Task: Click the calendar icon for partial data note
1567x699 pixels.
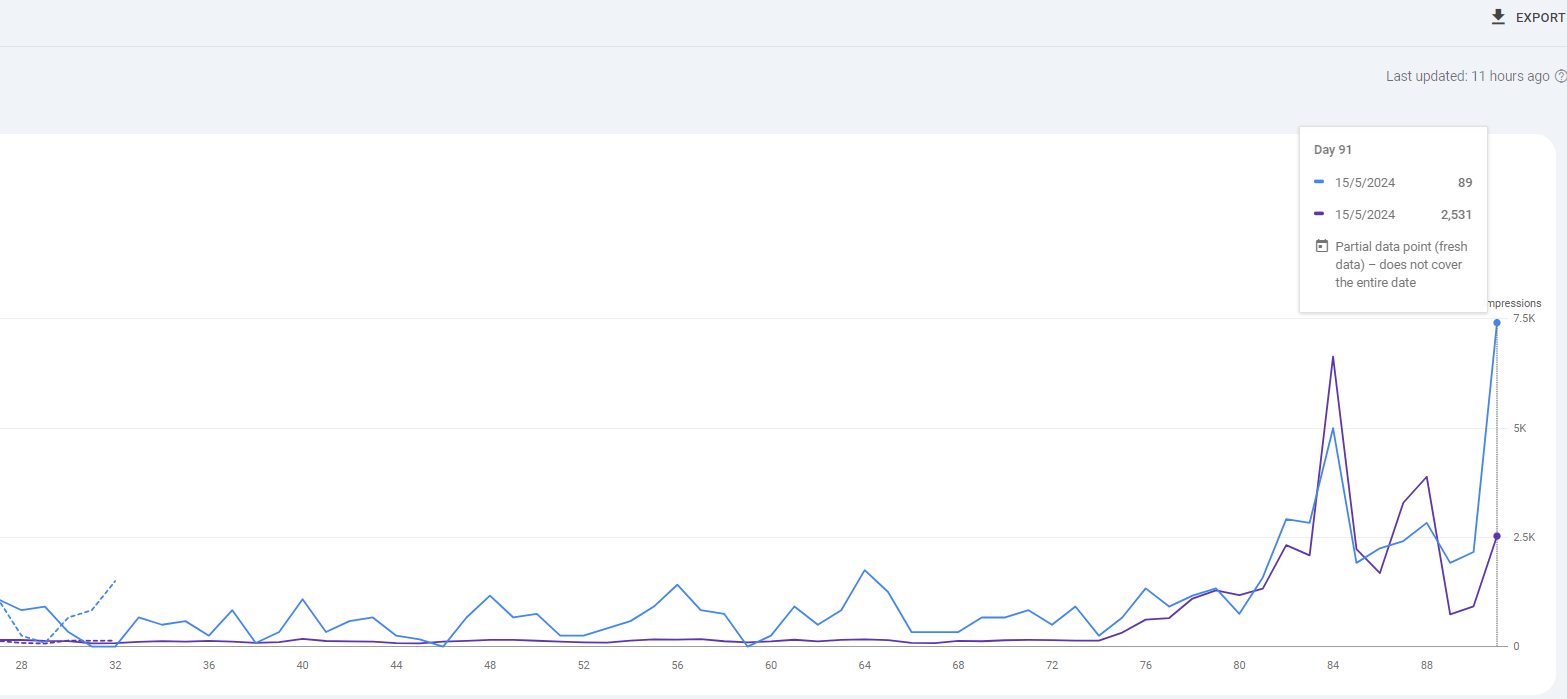Action: tap(1321, 246)
